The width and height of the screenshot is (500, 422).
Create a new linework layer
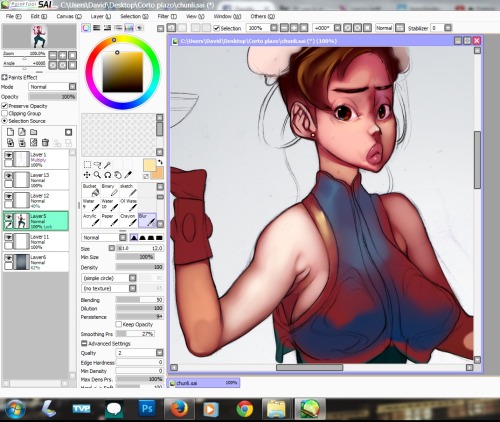pyautogui.click(x=22, y=132)
